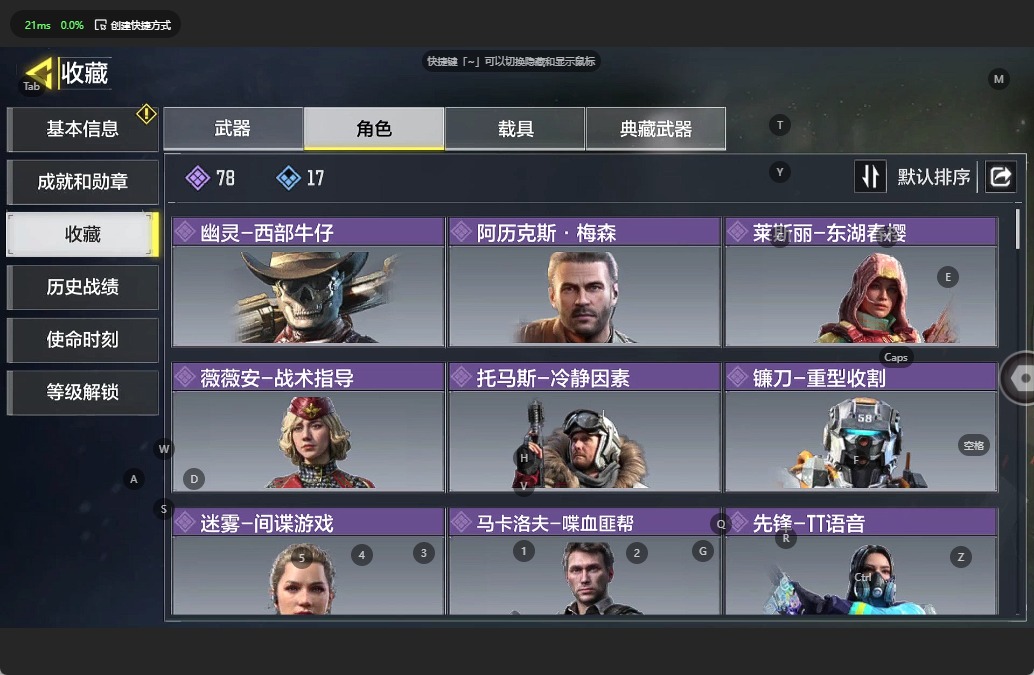
Task: Click the round floating button at right edge
Action: pyautogui.click(x=1018, y=378)
